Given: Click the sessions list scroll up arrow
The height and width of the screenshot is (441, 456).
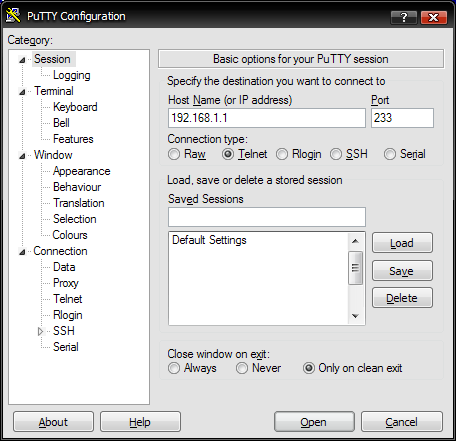Looking at the screenshot, I should (x=355, y=241).
